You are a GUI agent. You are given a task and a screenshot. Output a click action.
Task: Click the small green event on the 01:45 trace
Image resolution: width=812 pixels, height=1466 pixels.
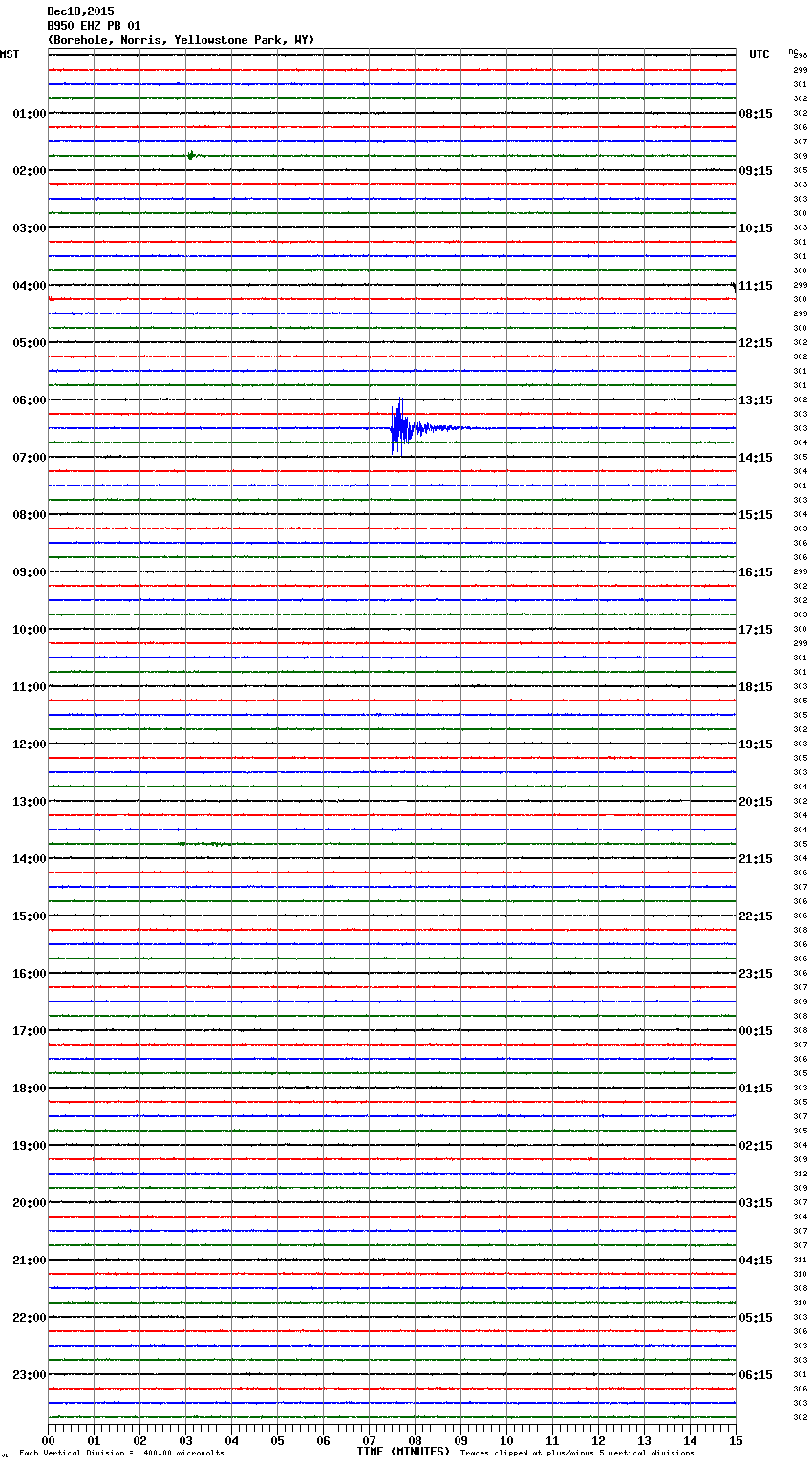[191, 155]
